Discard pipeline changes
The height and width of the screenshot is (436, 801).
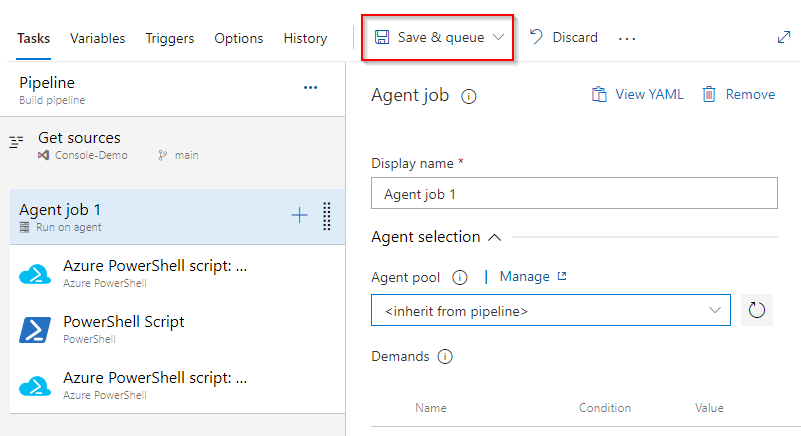[x=564, y=38]
